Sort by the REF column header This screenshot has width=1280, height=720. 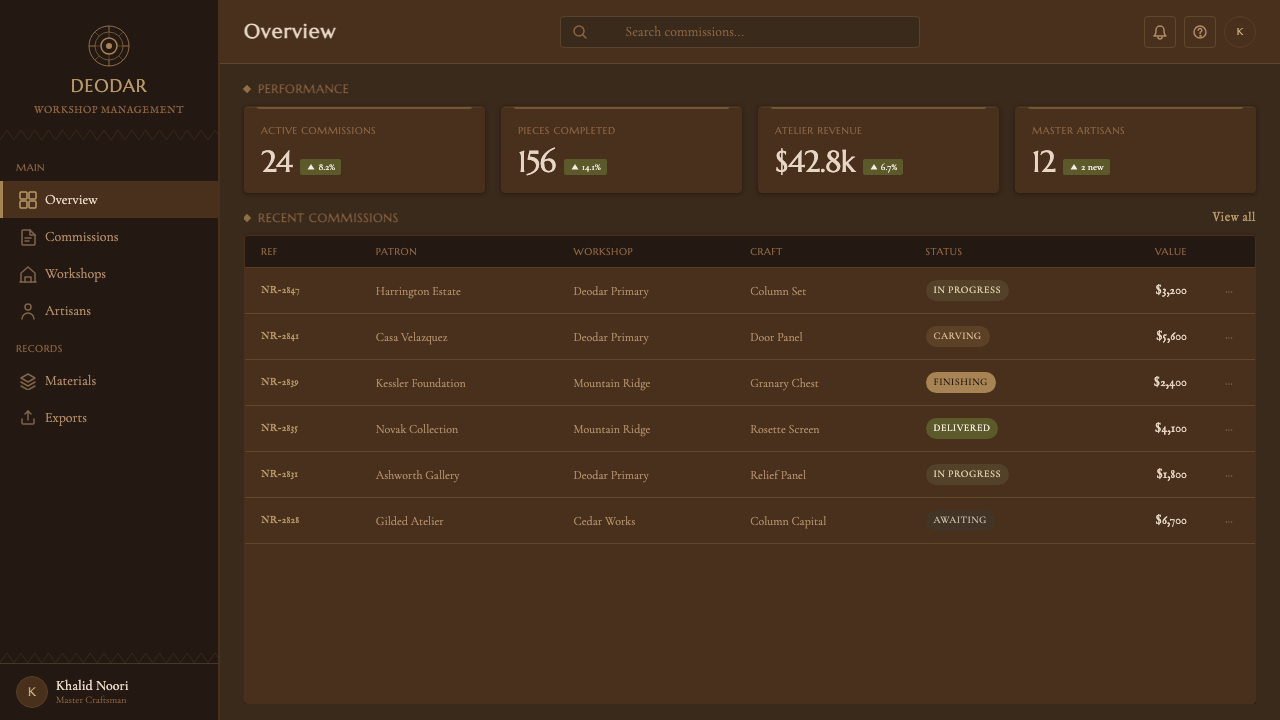(x=269, y=252)
